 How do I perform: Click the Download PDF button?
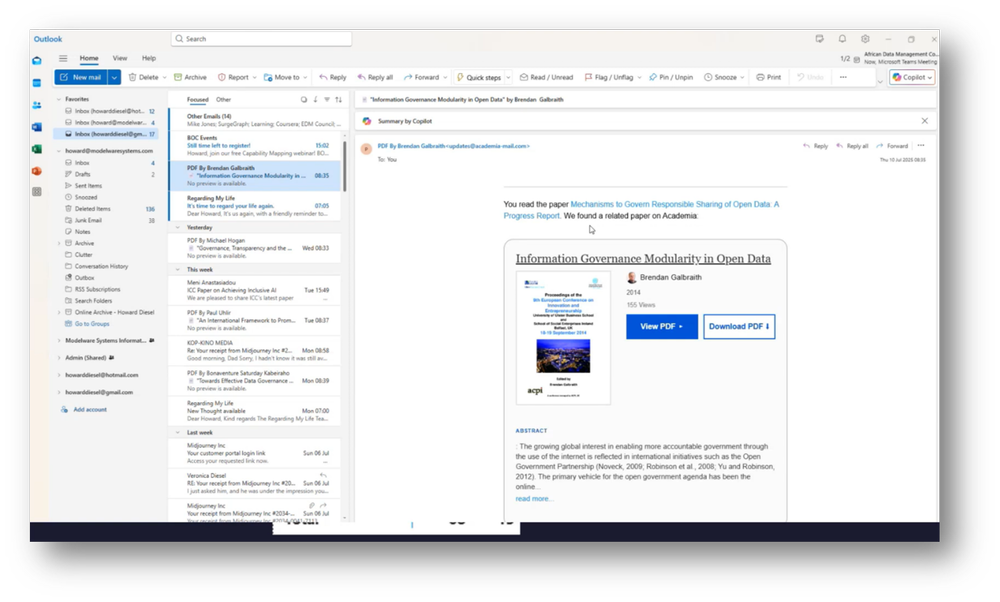coord(739,327)
